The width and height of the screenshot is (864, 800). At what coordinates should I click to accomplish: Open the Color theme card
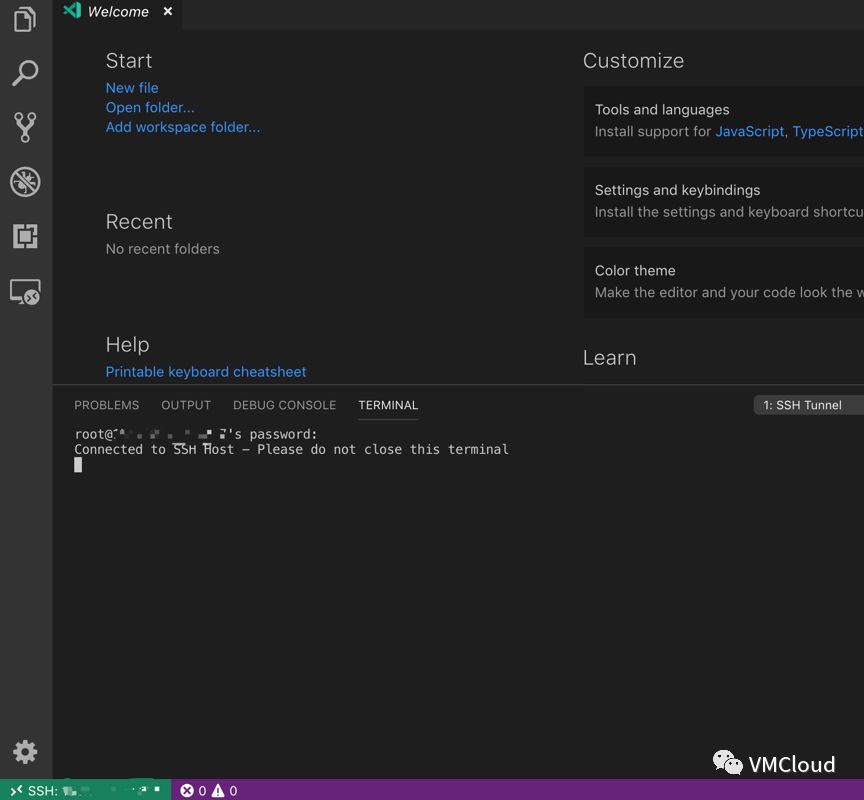click(723, 282)
